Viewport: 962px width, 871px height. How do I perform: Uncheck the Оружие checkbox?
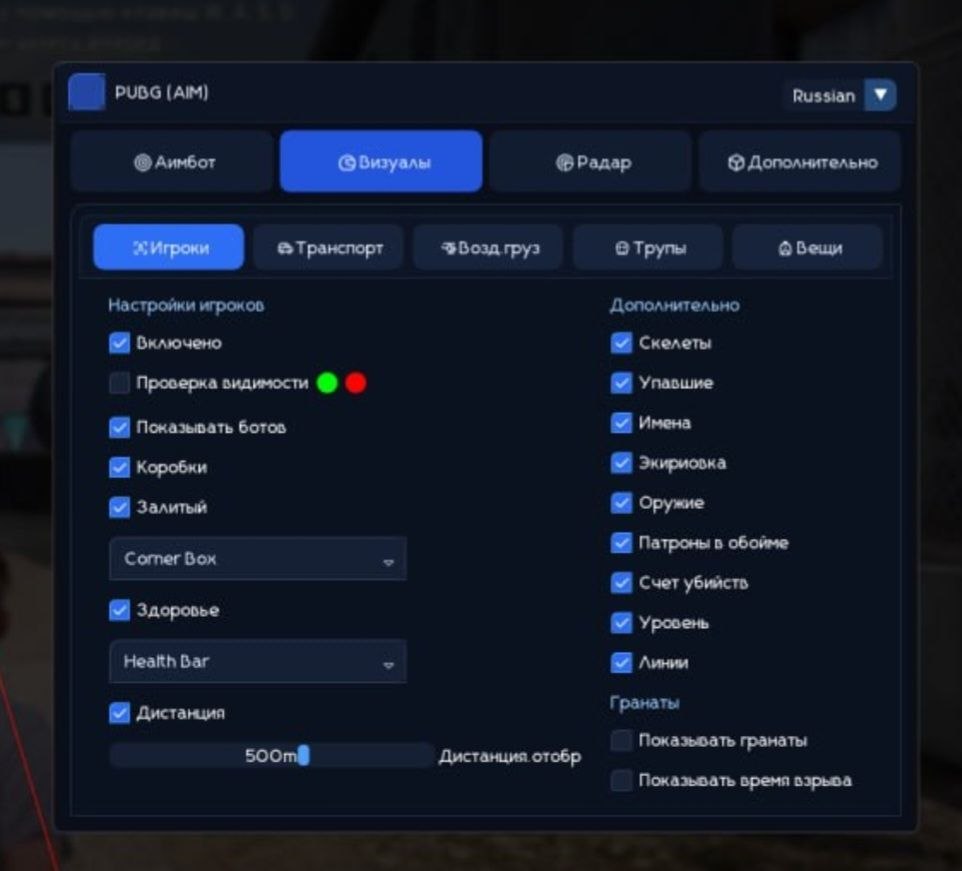point(621,503)
